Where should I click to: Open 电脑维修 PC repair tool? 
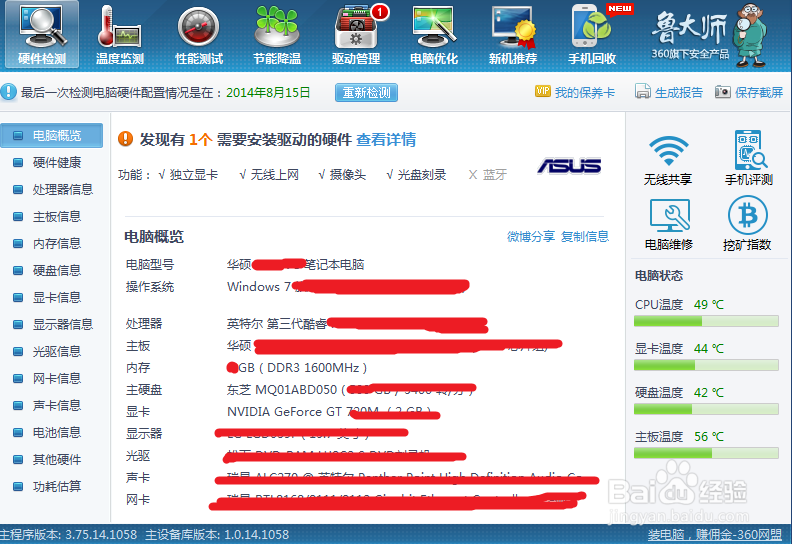tap(669, 224)
